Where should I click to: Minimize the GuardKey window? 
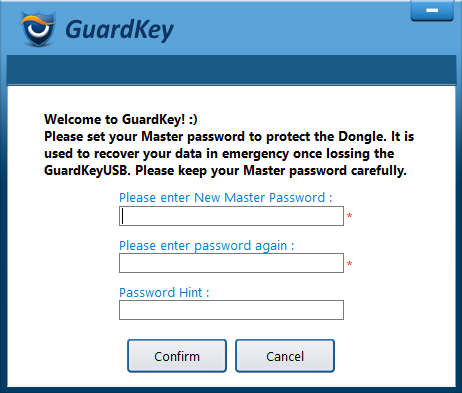432,10
